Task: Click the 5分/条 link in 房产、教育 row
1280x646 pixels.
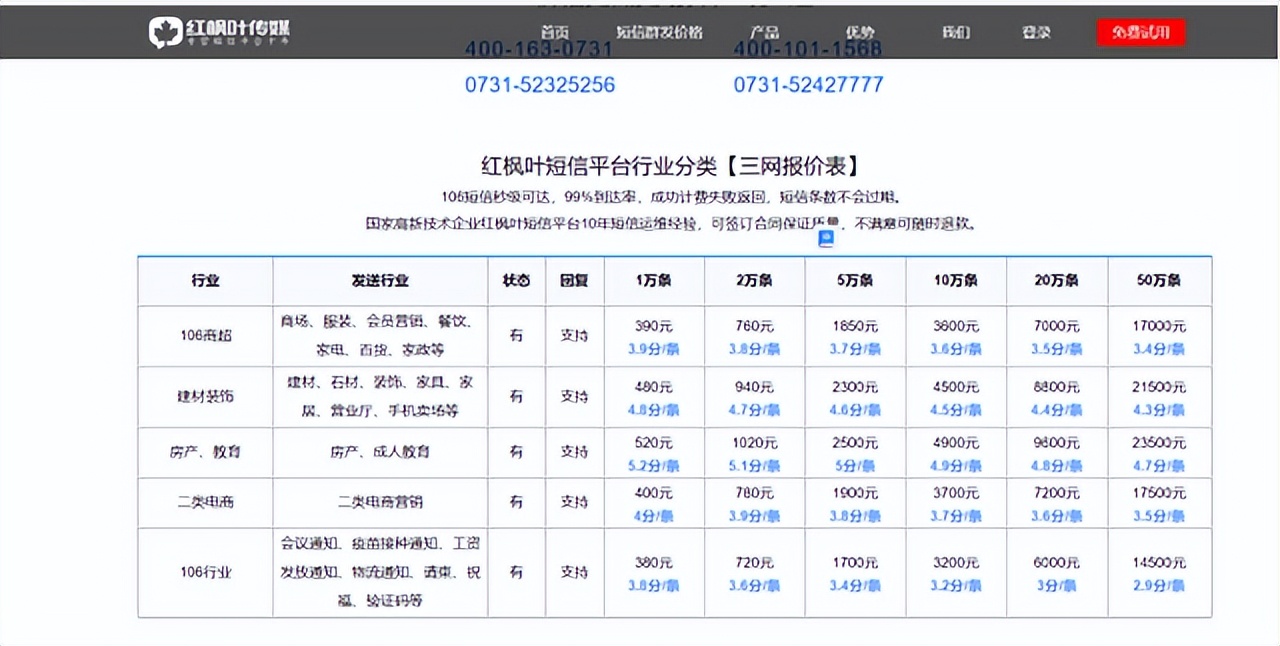Action: (x=855, y=465)
